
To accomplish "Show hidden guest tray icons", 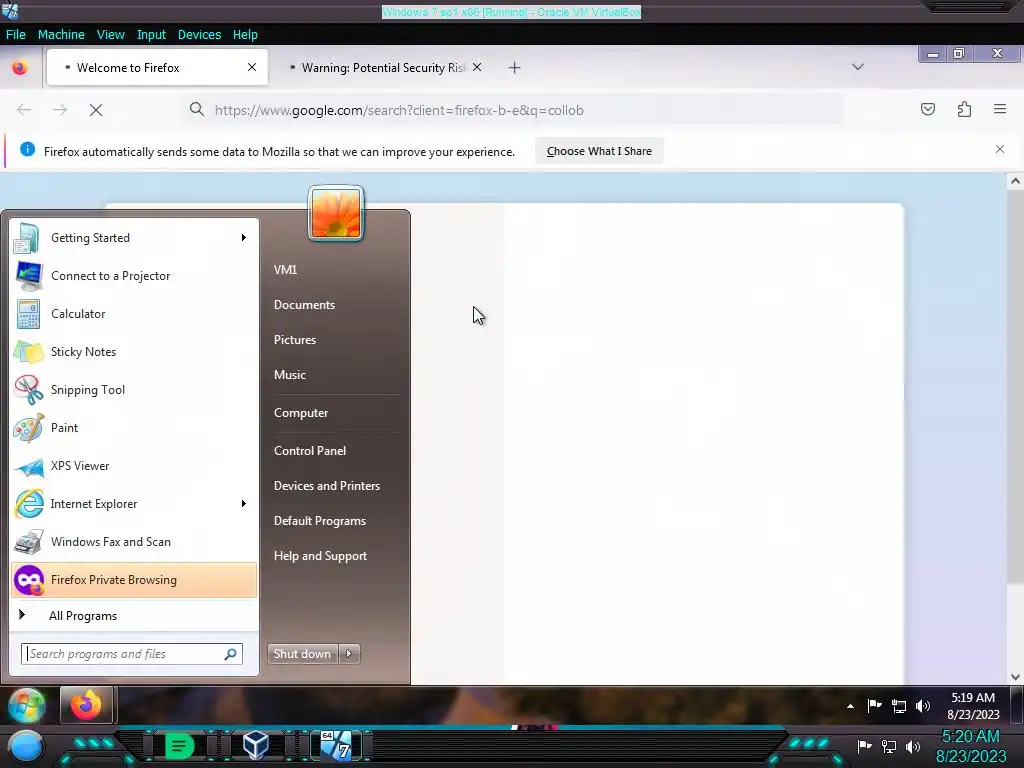I will (850, 706).
